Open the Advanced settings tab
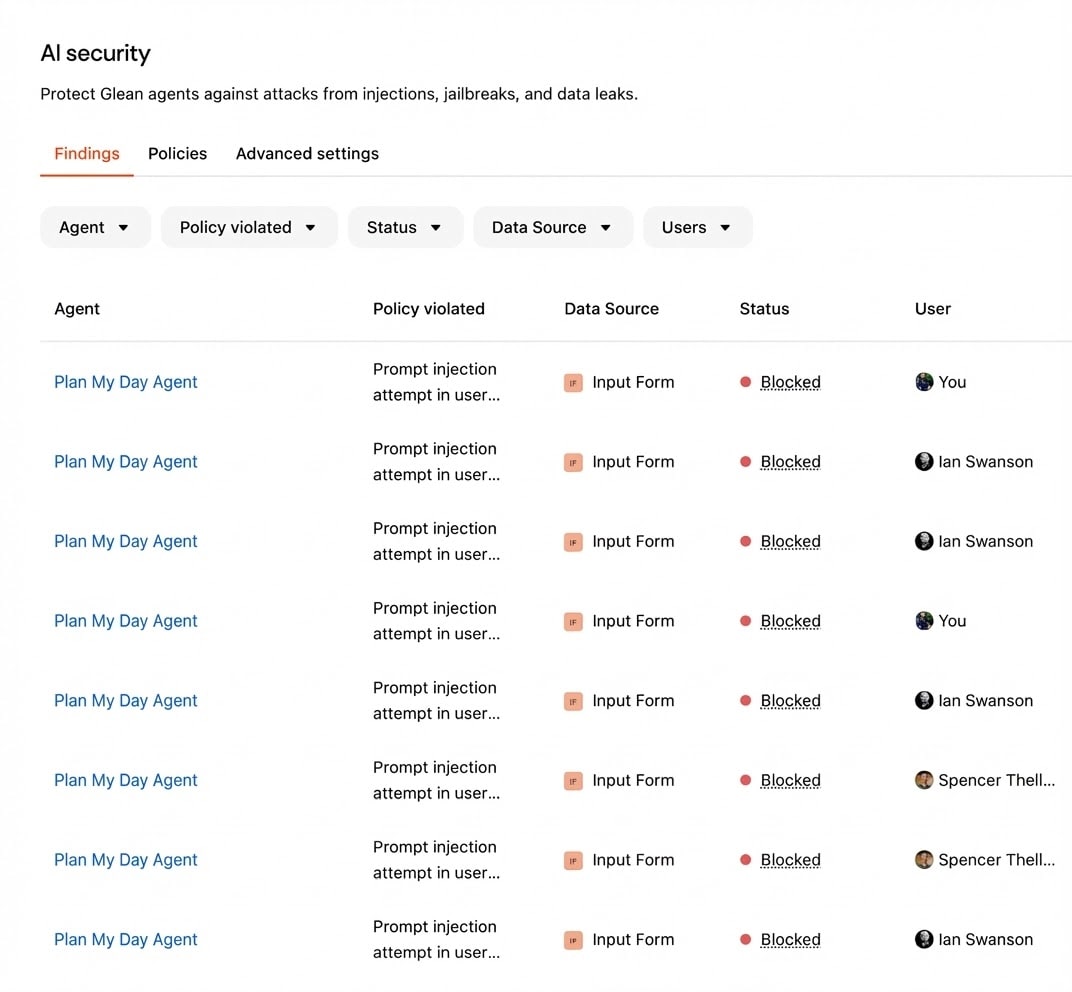1072x992 pixels. coord(307,153)
